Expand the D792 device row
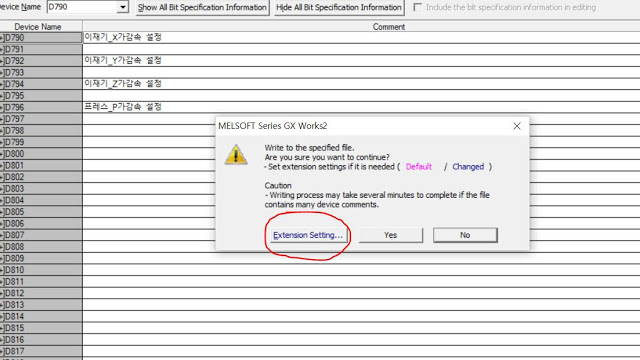 point(2,61)
